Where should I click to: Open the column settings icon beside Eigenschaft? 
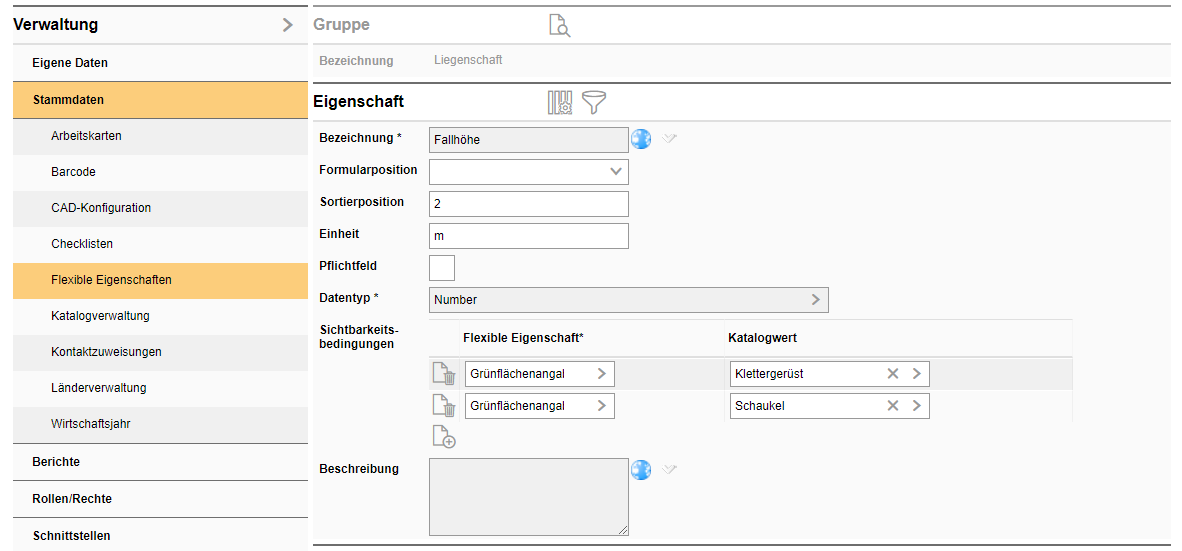click(x=559, y=102)
